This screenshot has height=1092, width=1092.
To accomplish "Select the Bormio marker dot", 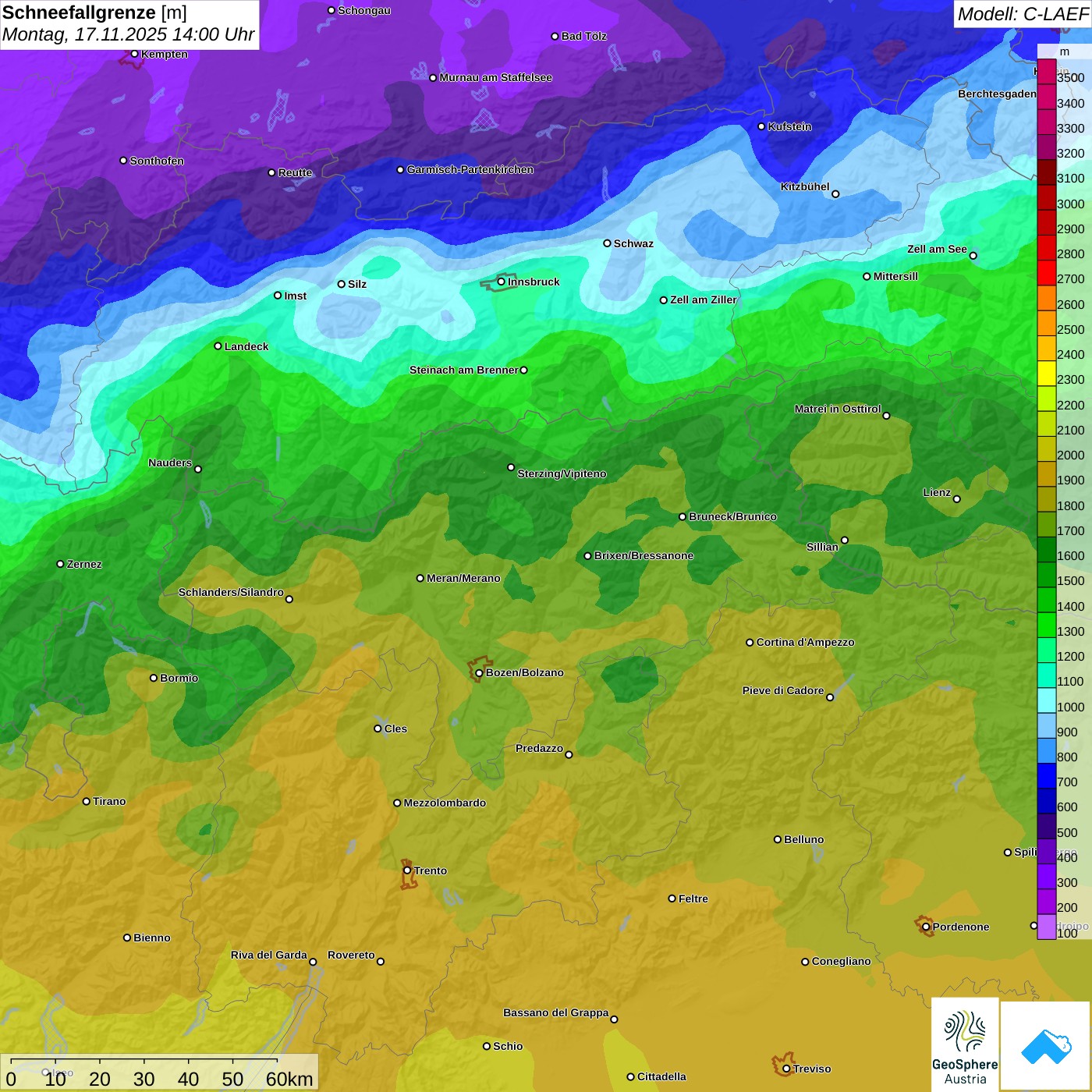I will coord(154,678).
